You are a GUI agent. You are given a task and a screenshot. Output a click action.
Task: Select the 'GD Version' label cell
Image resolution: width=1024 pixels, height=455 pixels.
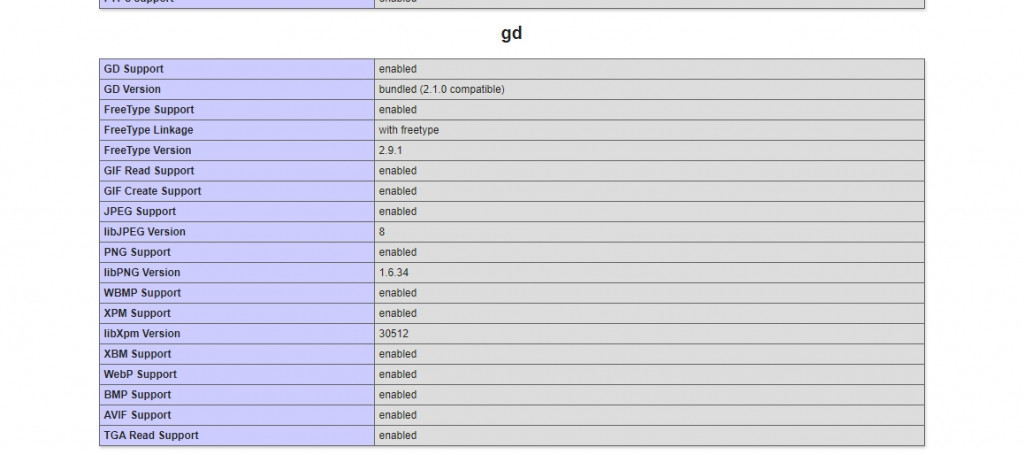tap(237, 89)
